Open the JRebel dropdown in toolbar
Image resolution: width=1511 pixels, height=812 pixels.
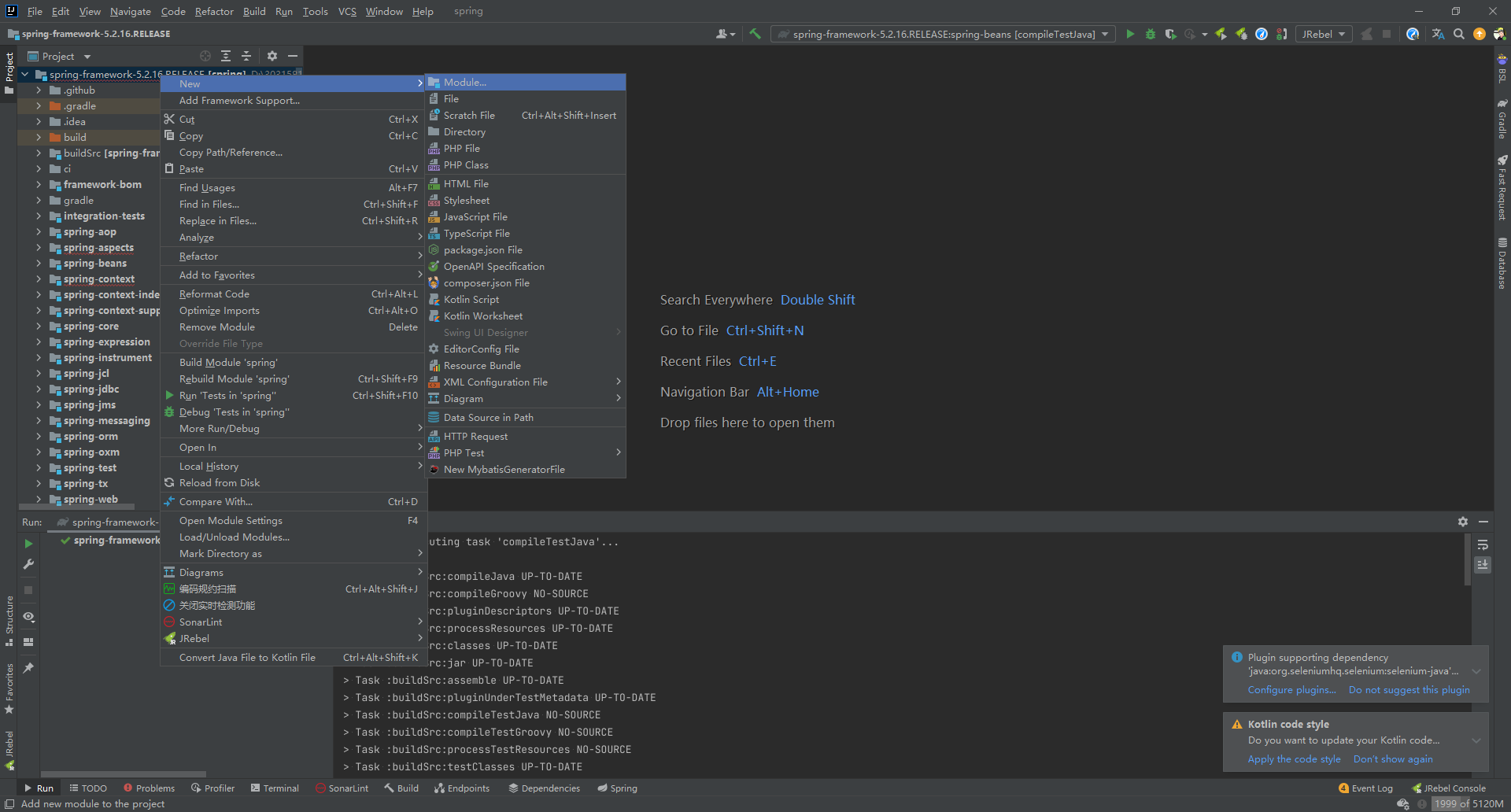[x=1324, y=34]
